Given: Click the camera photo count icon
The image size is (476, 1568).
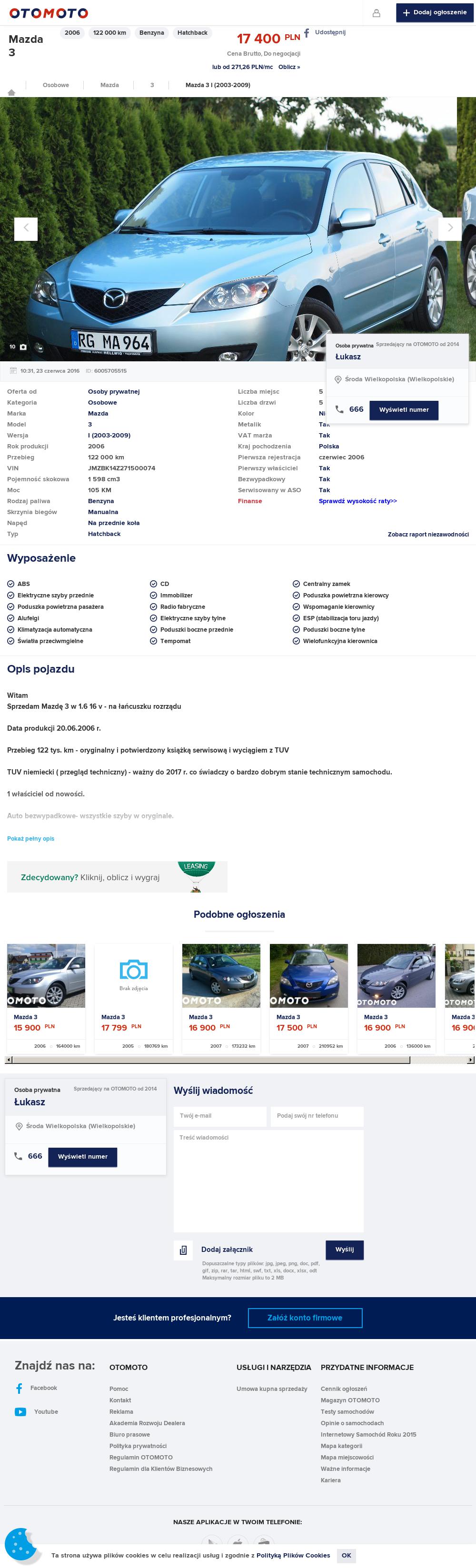Looking at the screenshot, I should (23, 347).
